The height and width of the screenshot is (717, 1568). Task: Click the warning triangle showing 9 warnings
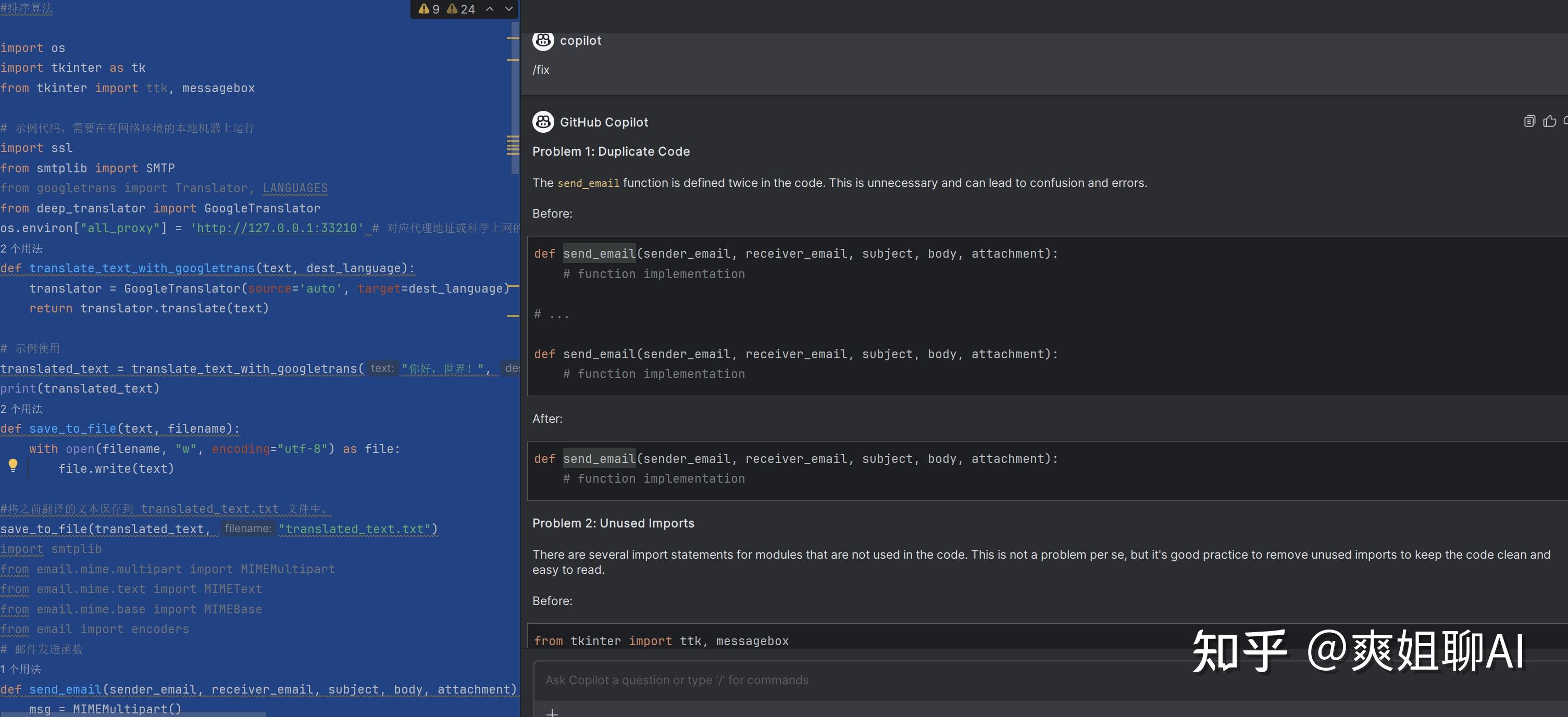[429, 8]
